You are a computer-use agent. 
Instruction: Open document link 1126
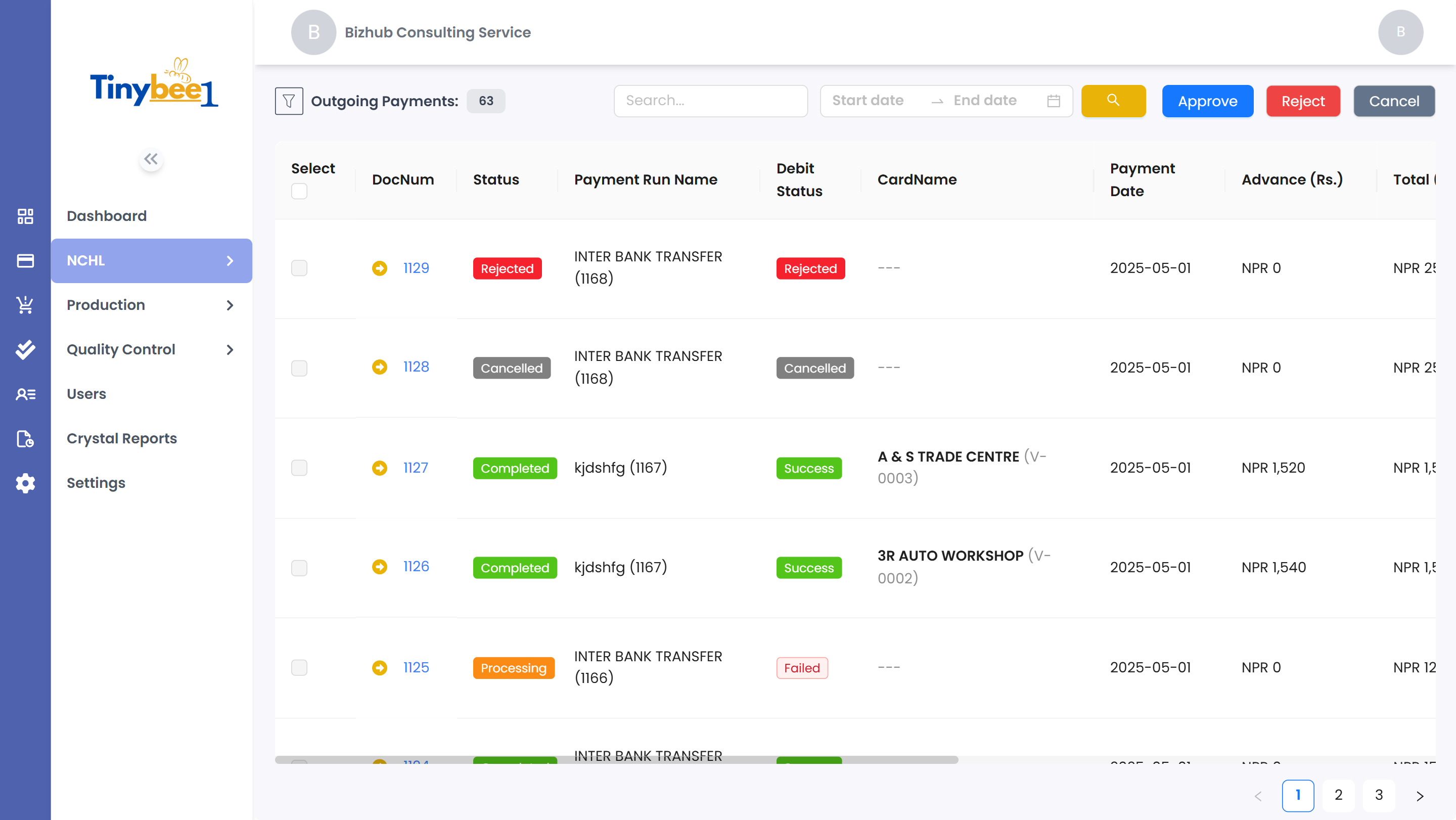(416, 567)
